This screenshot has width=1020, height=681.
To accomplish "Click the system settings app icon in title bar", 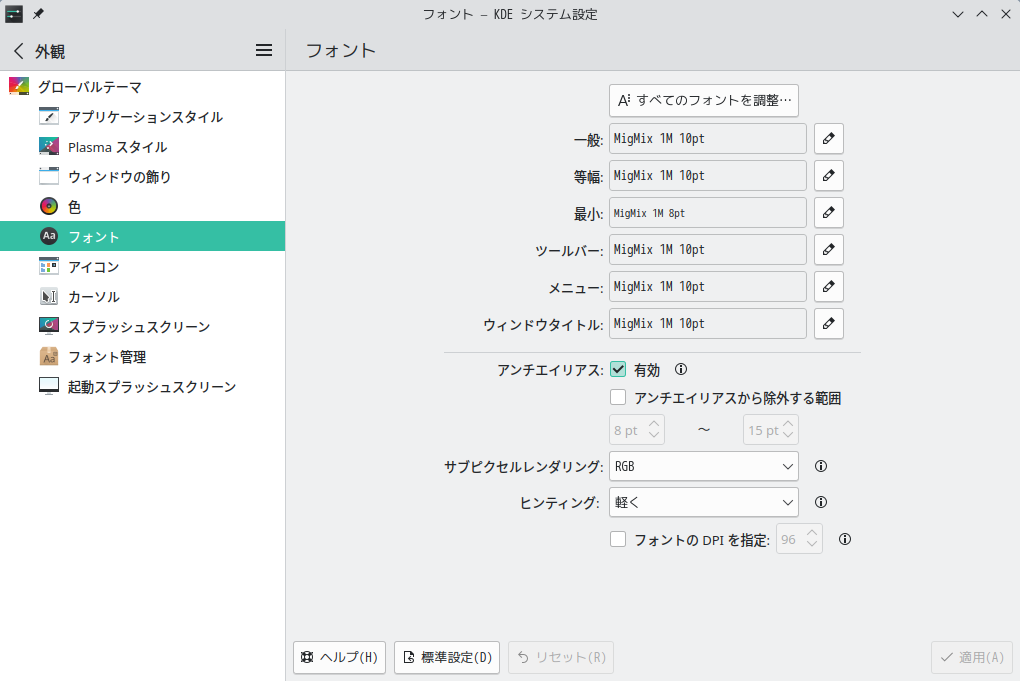I will pos(14,14).
